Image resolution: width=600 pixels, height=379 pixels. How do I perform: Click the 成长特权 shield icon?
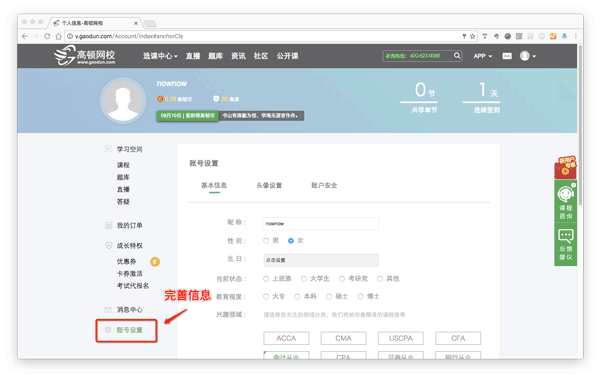coord(109,245)
